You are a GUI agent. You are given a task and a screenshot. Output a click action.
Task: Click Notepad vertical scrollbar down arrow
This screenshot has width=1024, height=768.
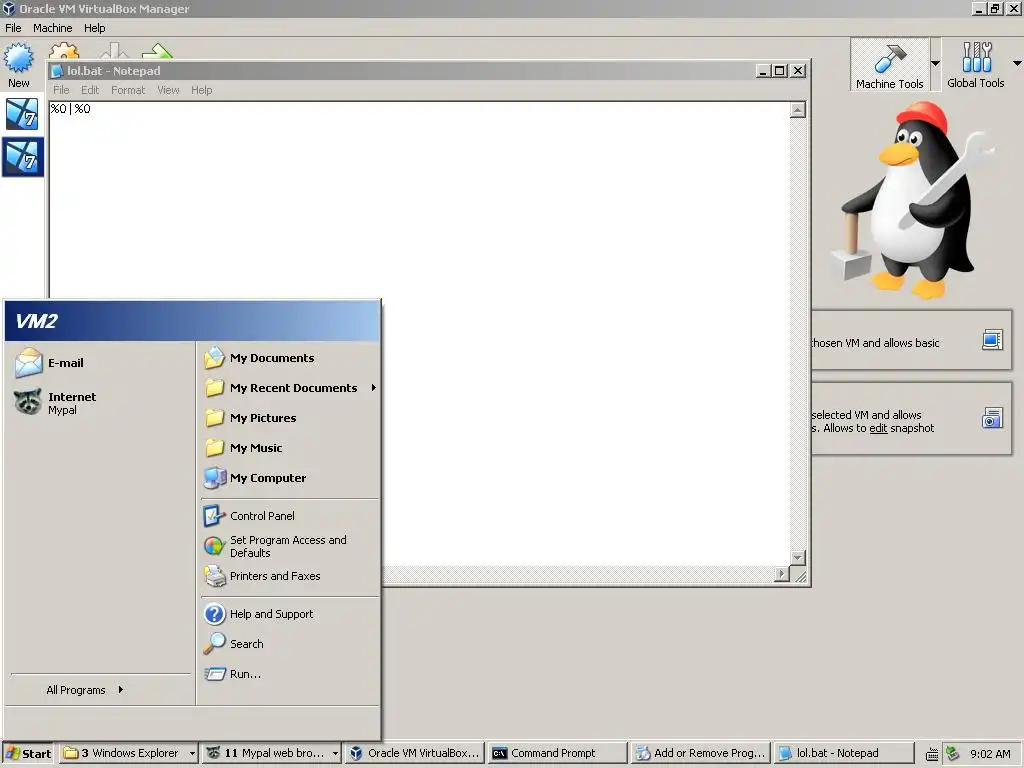tap(797, 558)
